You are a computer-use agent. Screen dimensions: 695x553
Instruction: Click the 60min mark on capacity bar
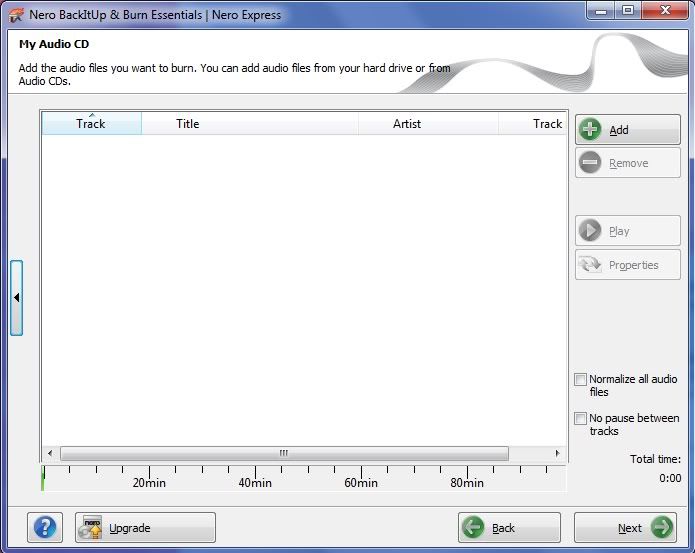coord(361,483)
